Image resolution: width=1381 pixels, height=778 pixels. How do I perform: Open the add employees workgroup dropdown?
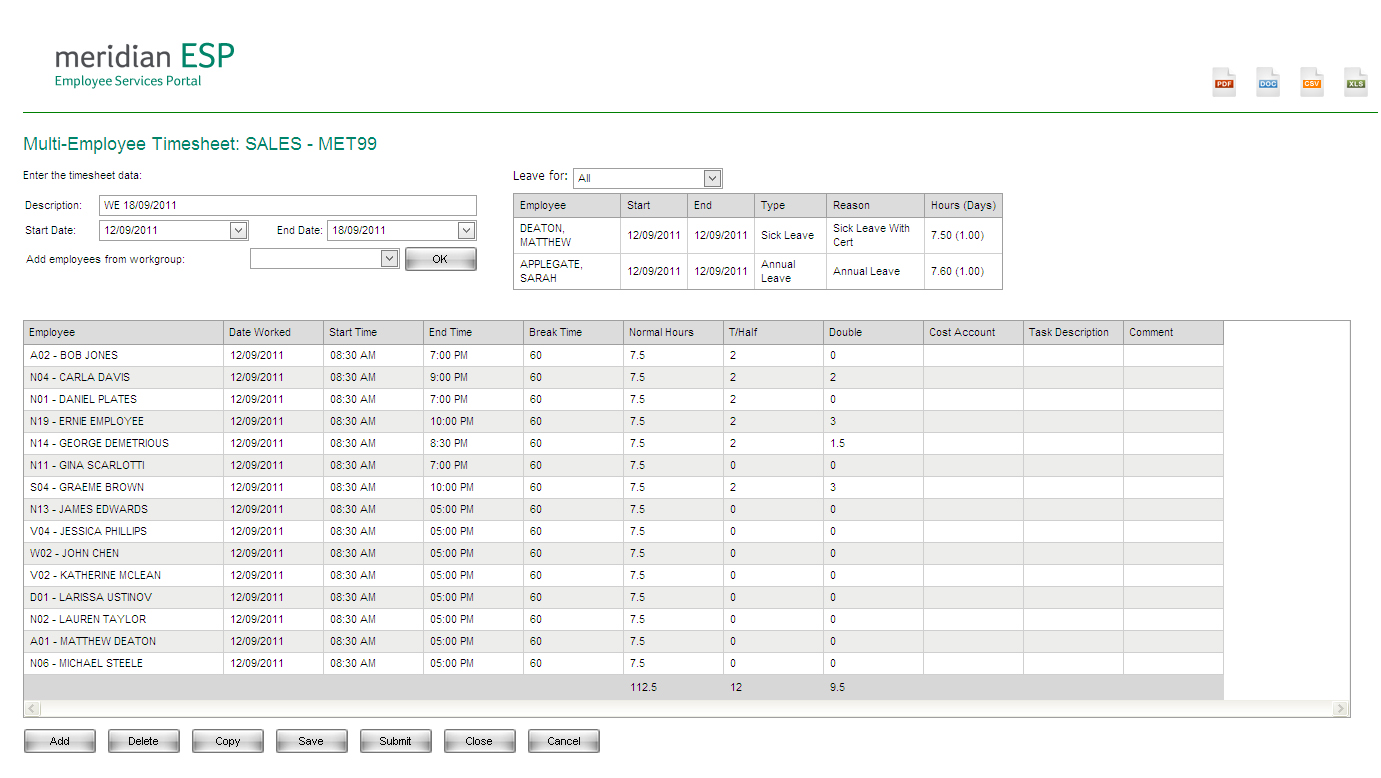click(390, 259)
